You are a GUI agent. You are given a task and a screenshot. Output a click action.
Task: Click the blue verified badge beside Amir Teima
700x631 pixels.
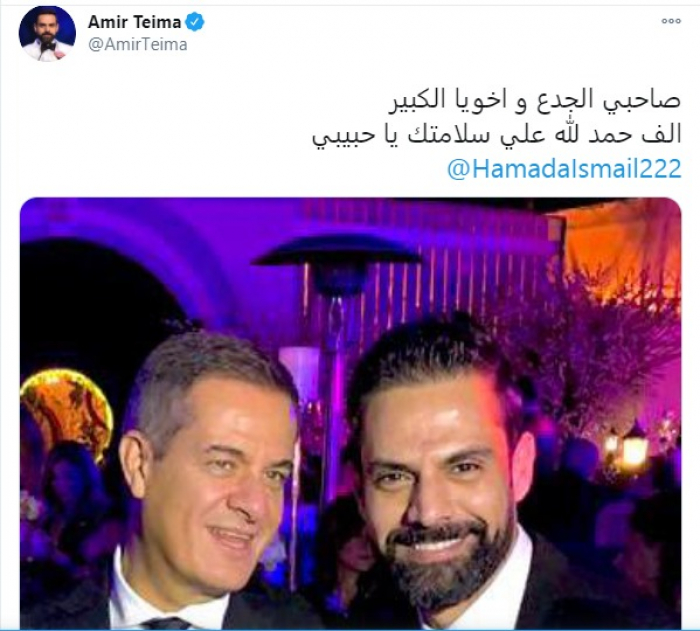pos(195,21)
